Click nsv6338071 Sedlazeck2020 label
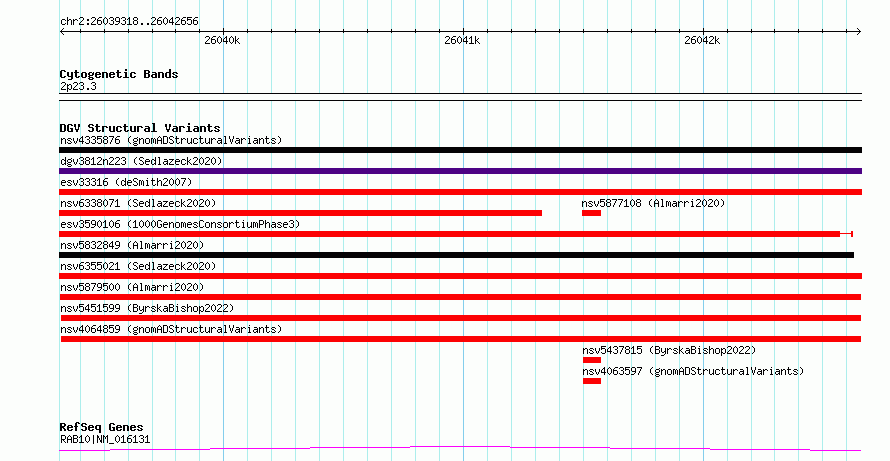Screen dimensions: 890x461 138,203
